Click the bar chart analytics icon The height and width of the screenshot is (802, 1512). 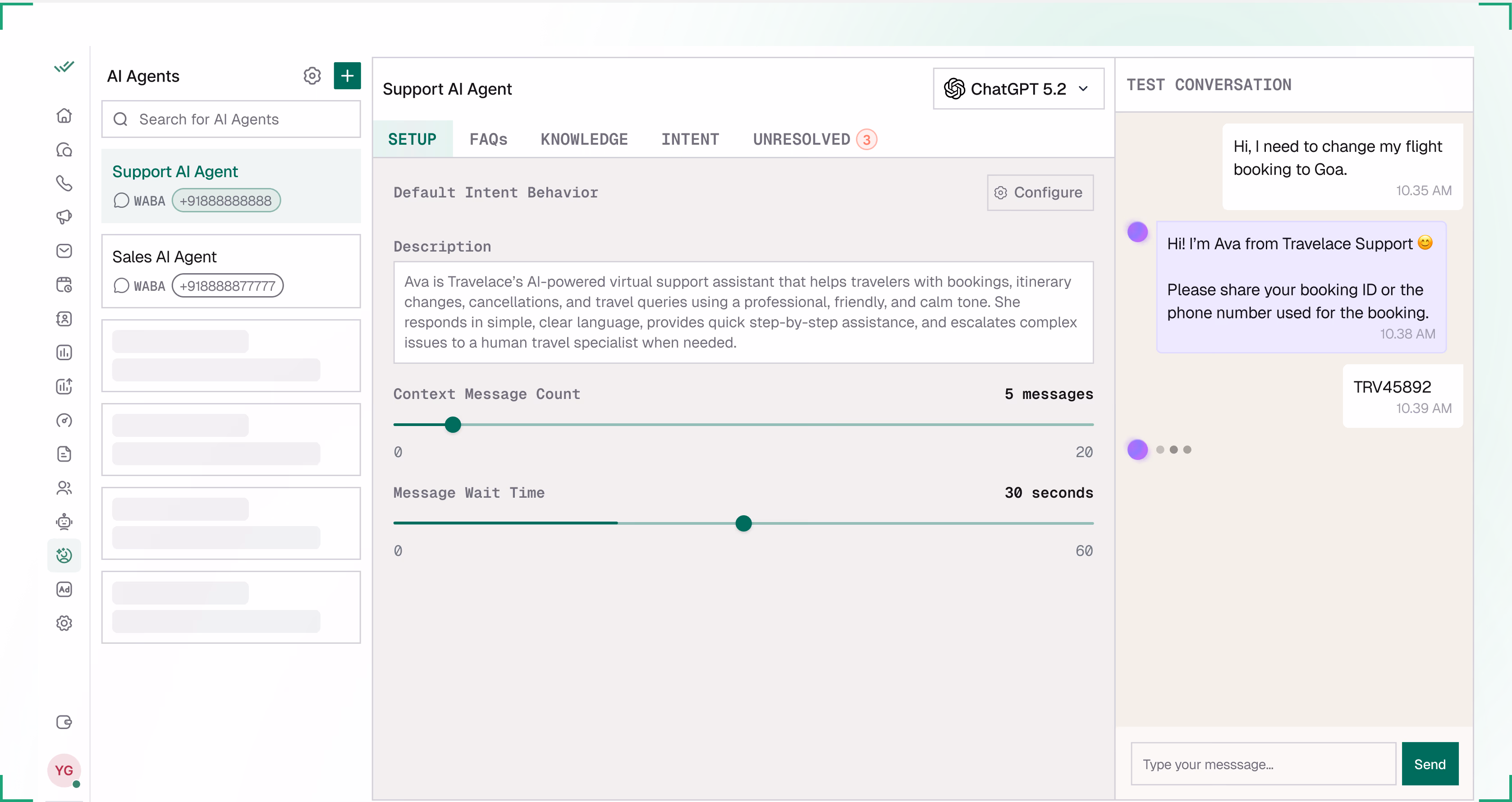coord(64,352)
